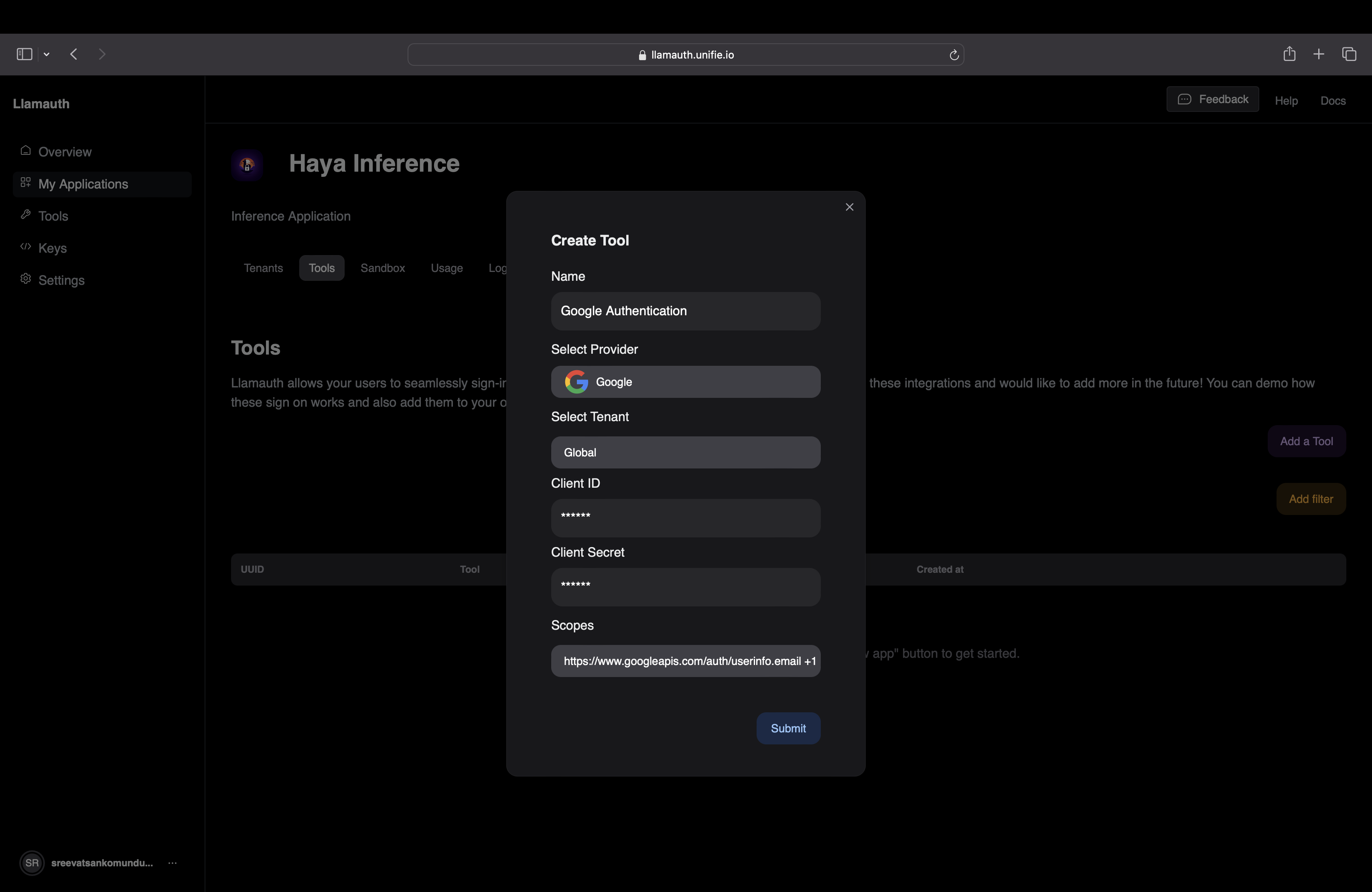
Task: Click the UUID column header
Action: pos(252,569)
